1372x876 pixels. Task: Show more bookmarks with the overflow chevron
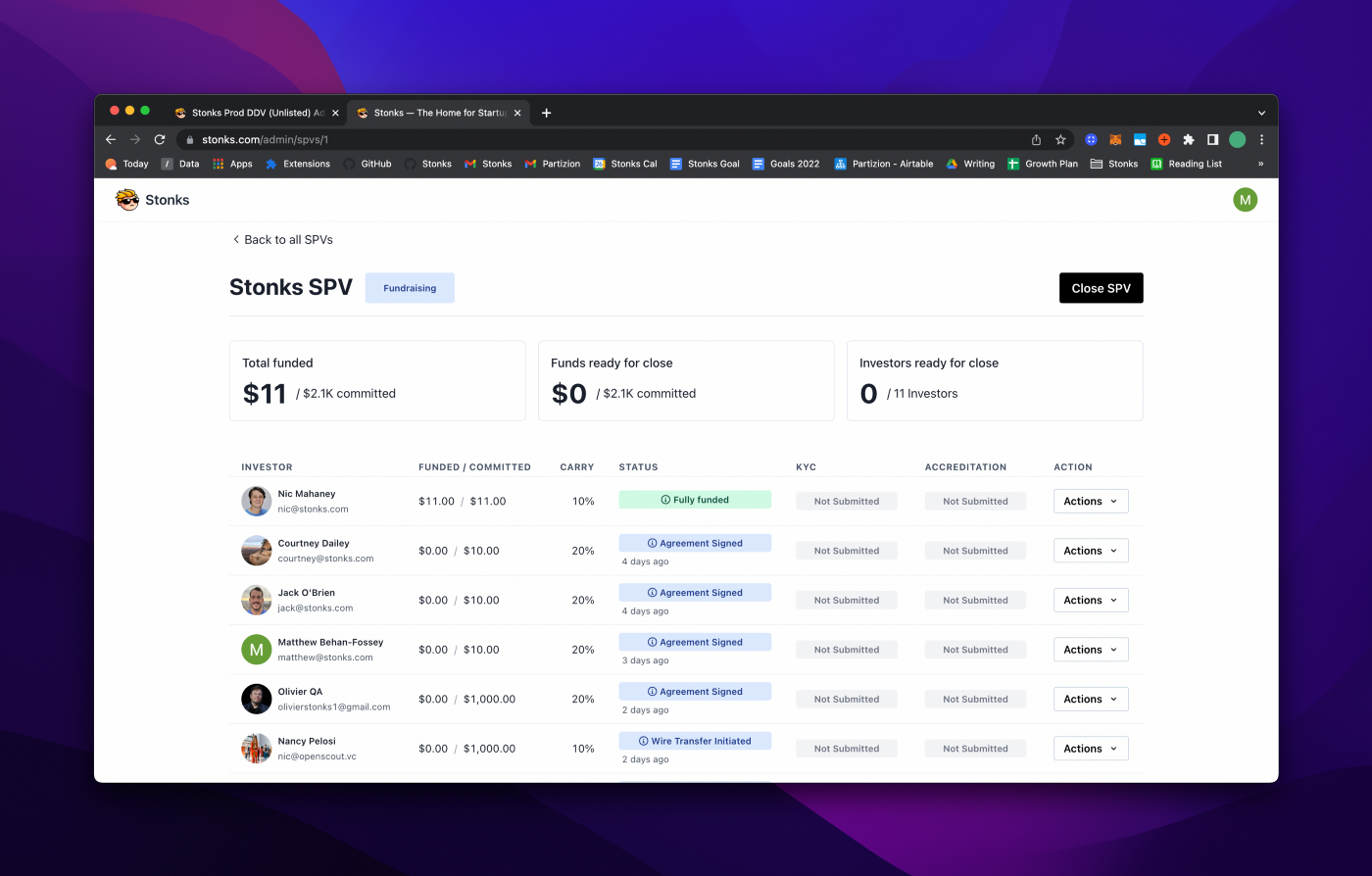1260,164
